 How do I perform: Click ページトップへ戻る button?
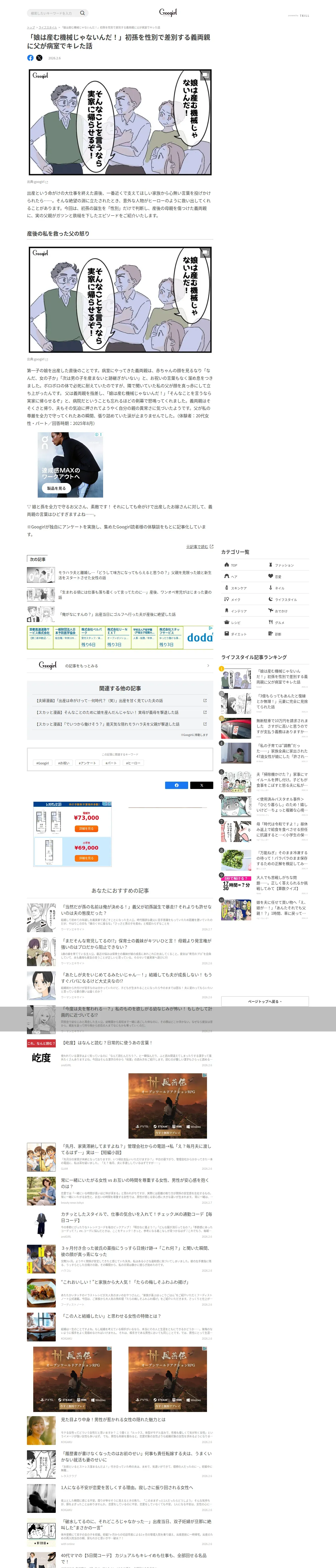265,1001
